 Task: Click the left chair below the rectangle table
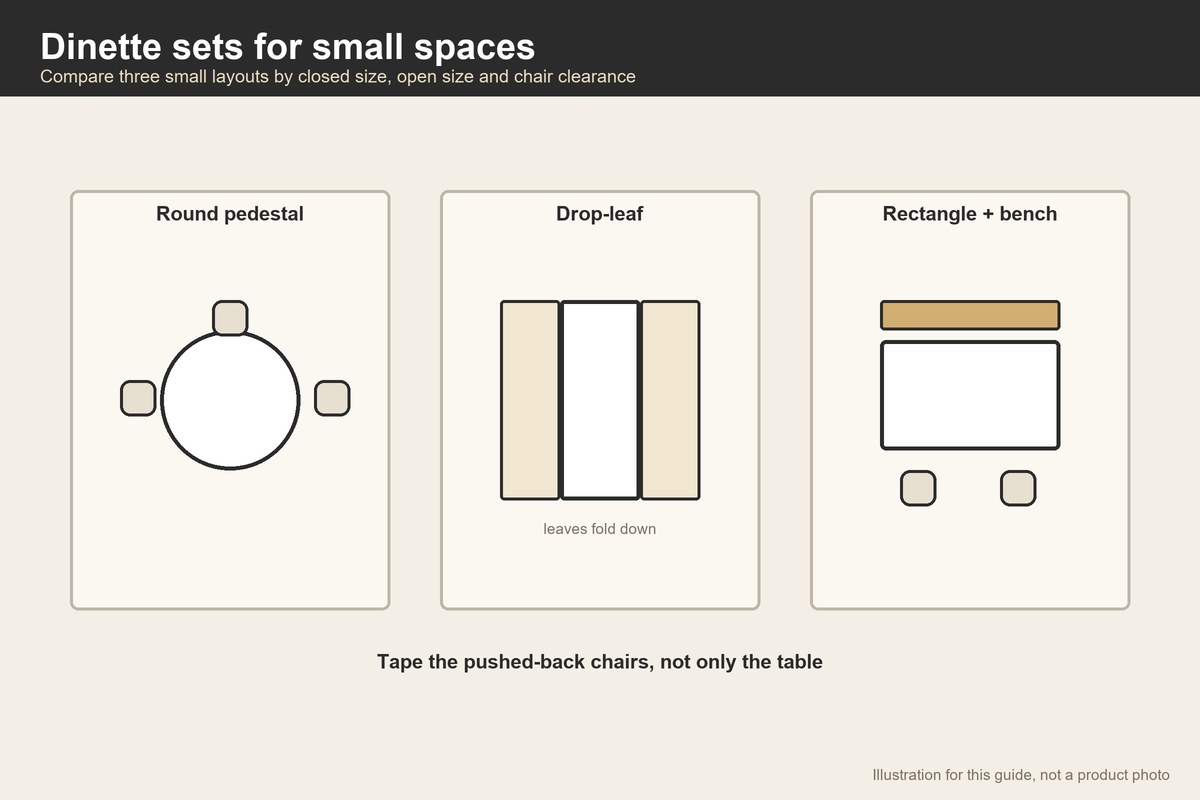pos(918,488)
